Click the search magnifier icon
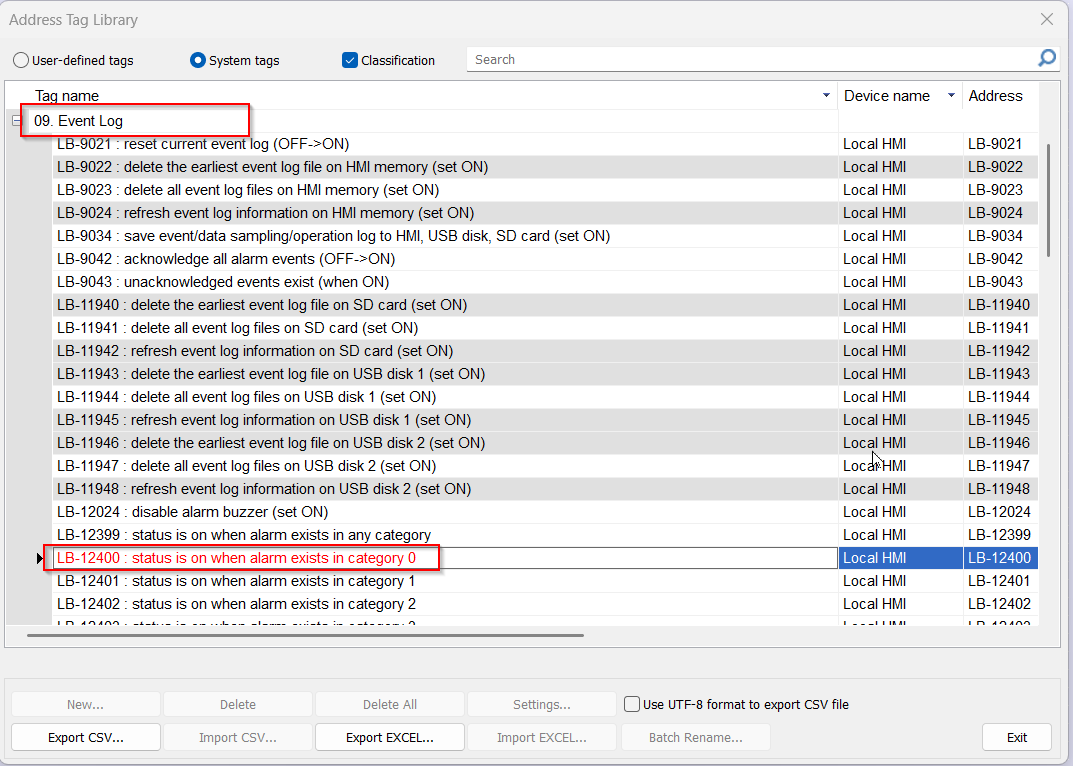Viewport: 1073px width, 766px height. tap(1046, 59)
